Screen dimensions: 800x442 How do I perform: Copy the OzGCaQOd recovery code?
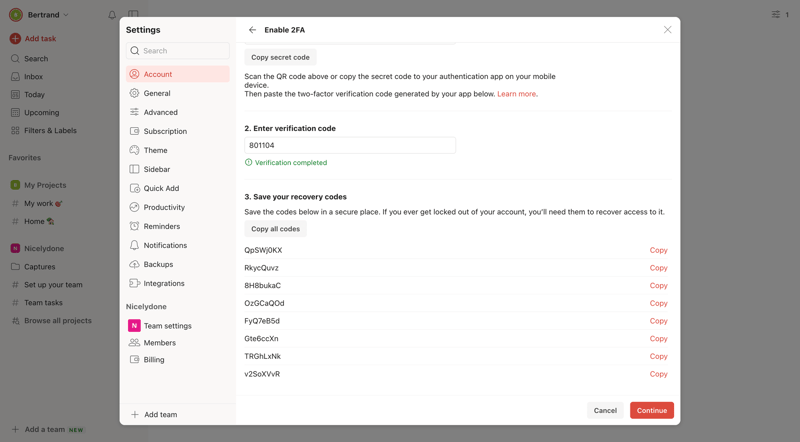pyautogui.click(x=658, y=303)
